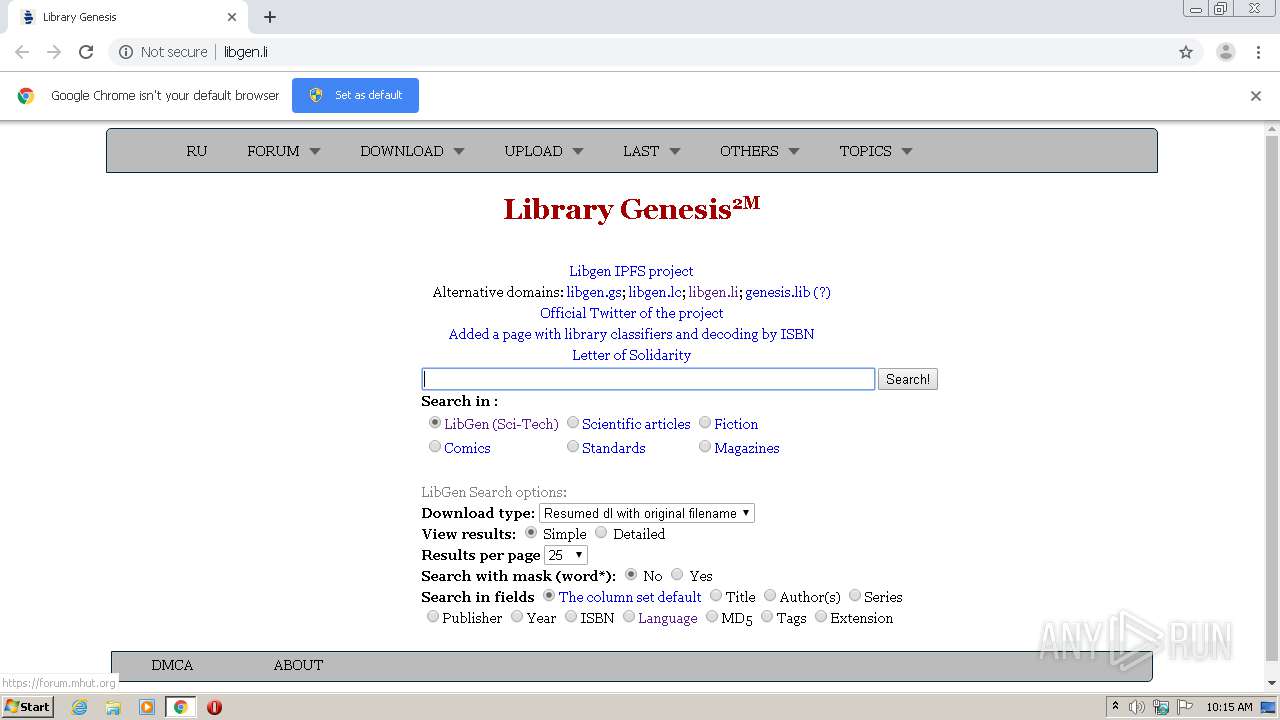The height and width of the screenshot is (720, 1280).
Task: Focus the book search input field
Action: [x=648, y=379]
